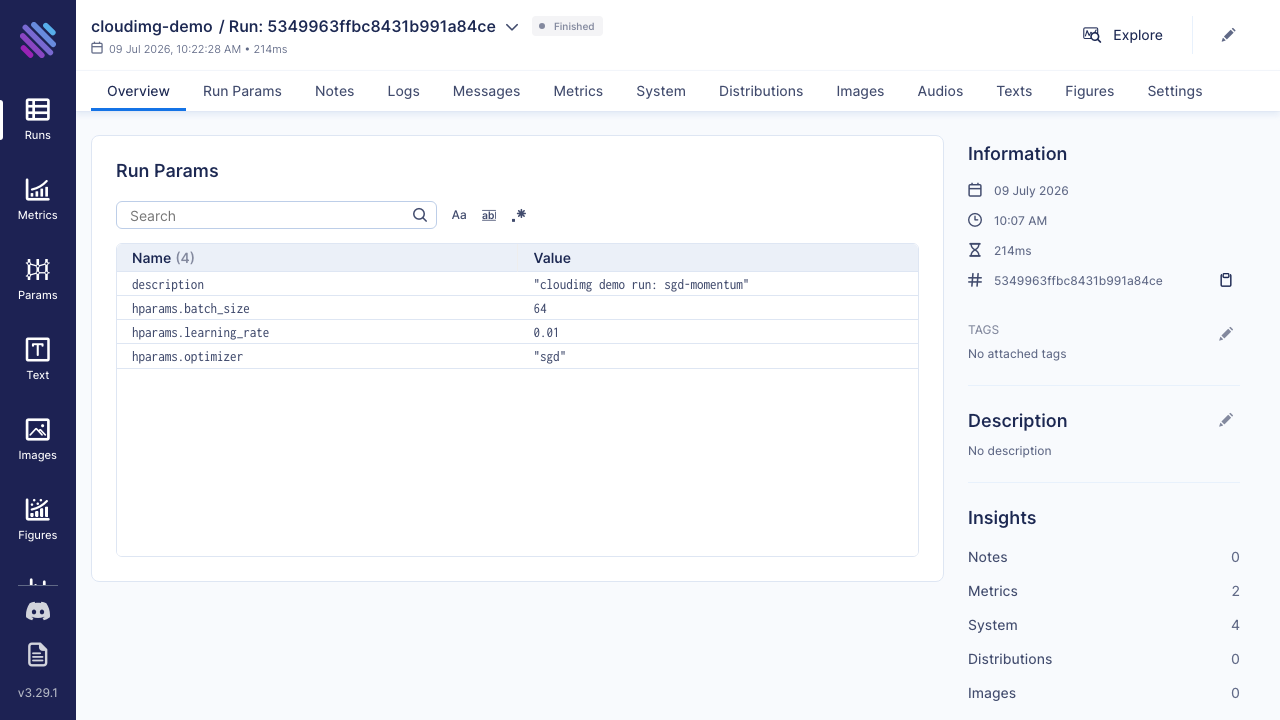Select the hparams.optimizer row
Viewport: 1280px width, 720px height.
[517, 356]
